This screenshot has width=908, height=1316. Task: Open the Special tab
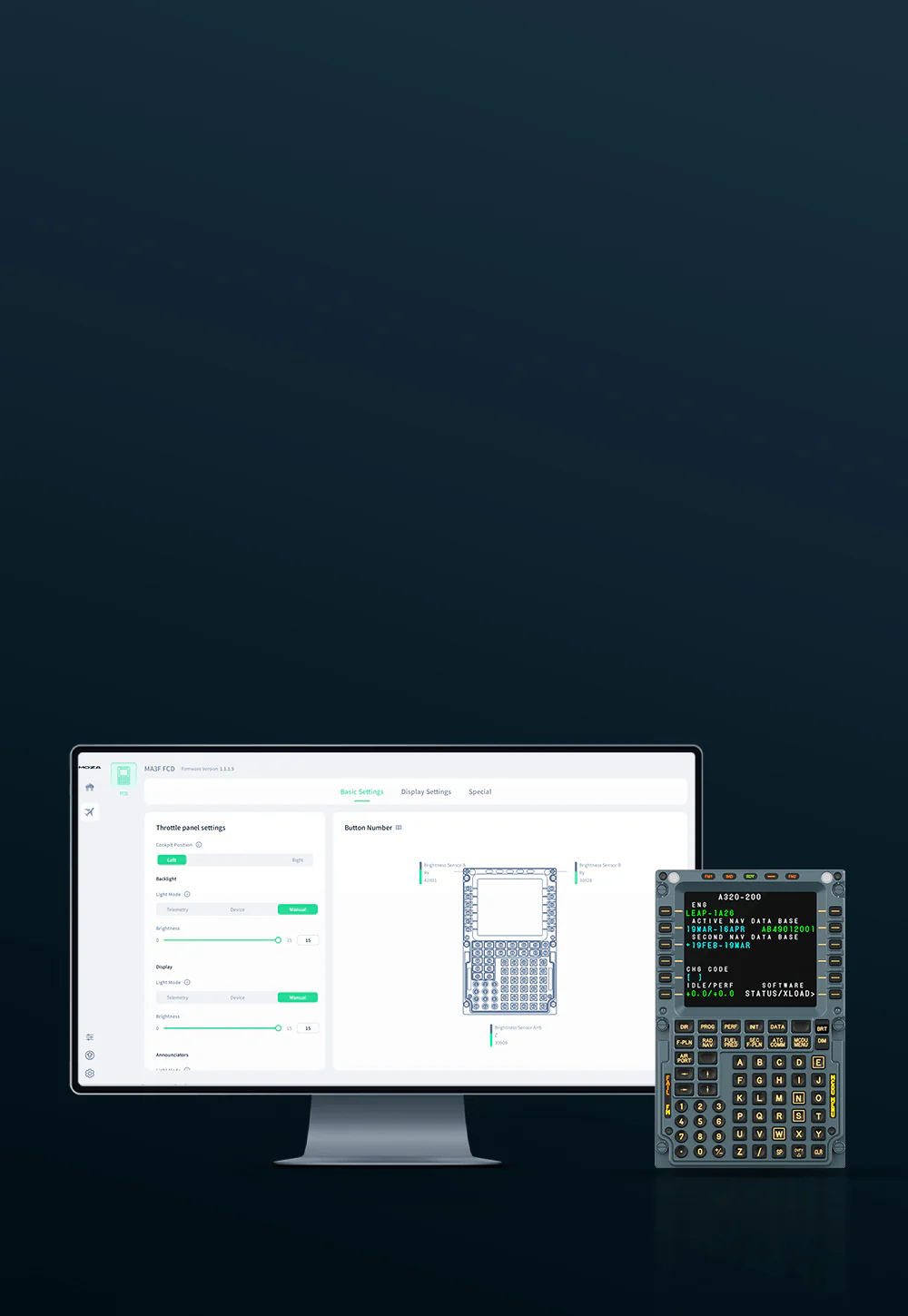[x=479, y=792]
